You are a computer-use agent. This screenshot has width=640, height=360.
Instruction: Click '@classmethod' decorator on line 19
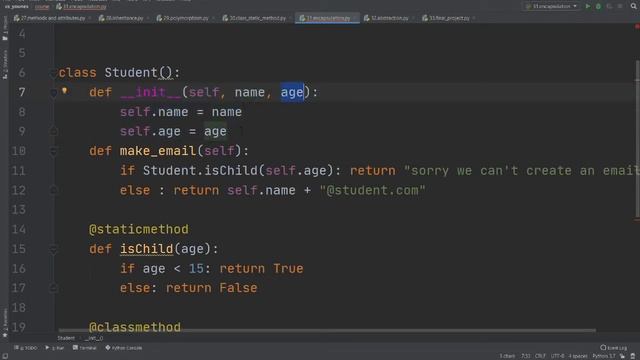coord(135,327)
